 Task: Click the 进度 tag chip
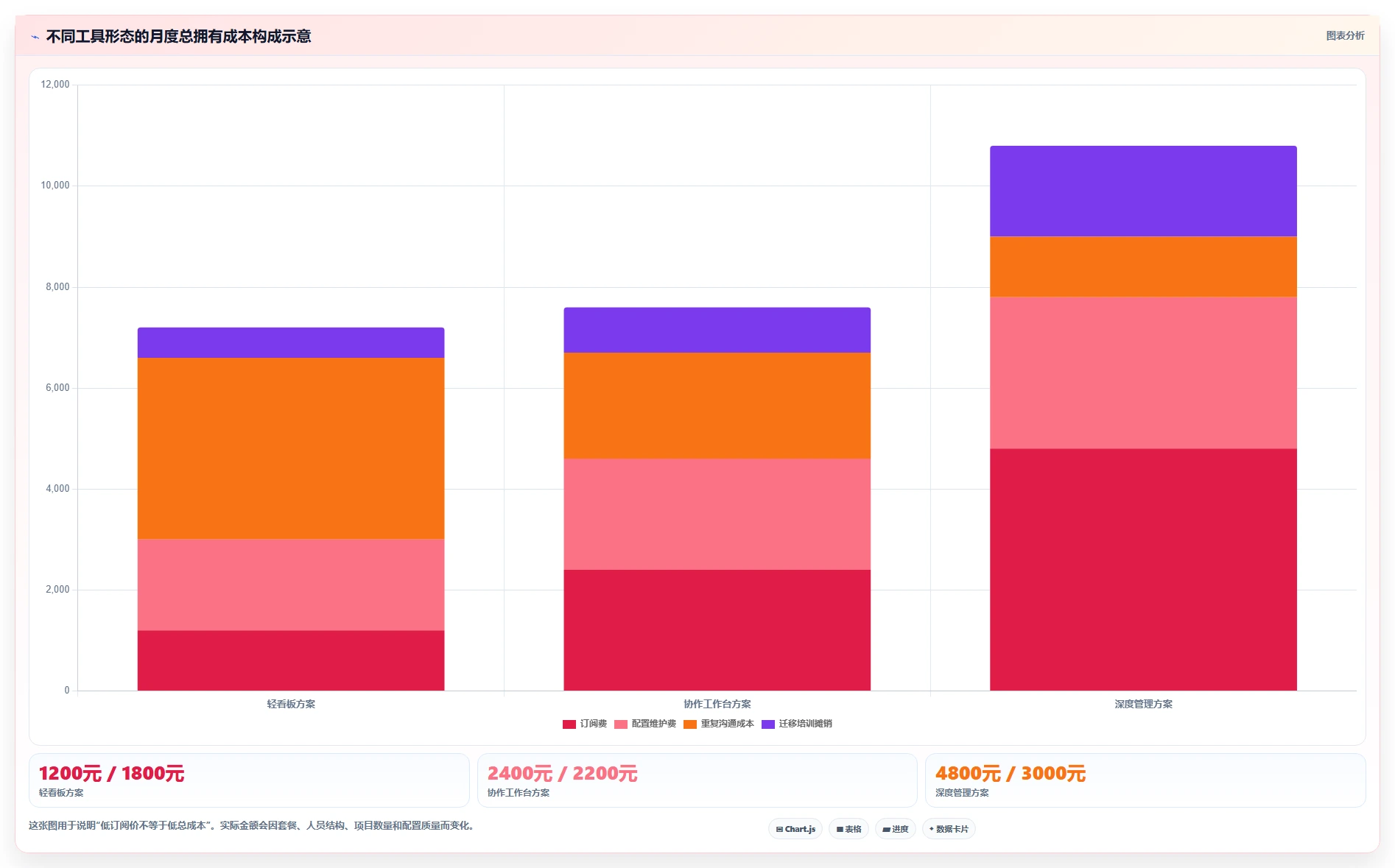coord(896,829)
